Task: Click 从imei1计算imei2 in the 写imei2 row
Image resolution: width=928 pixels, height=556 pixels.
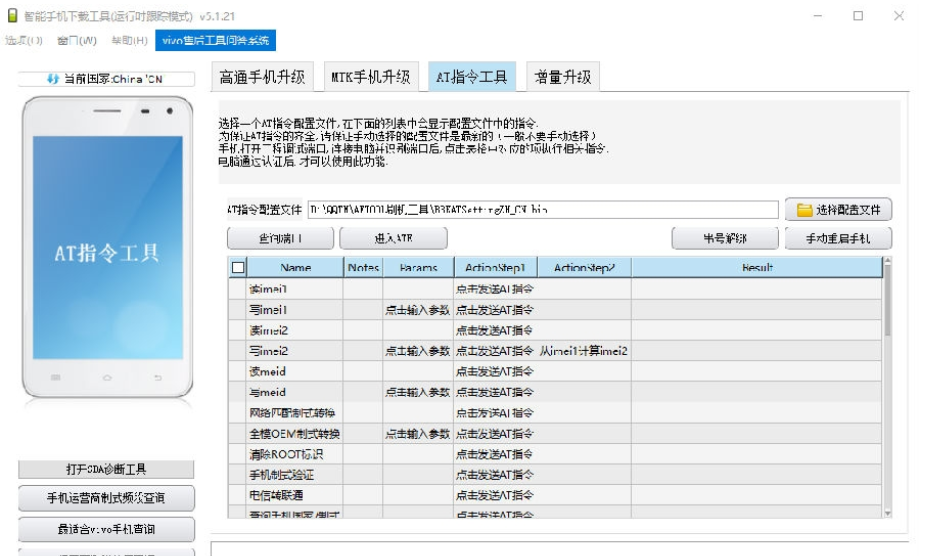Action: coord(584,351)
